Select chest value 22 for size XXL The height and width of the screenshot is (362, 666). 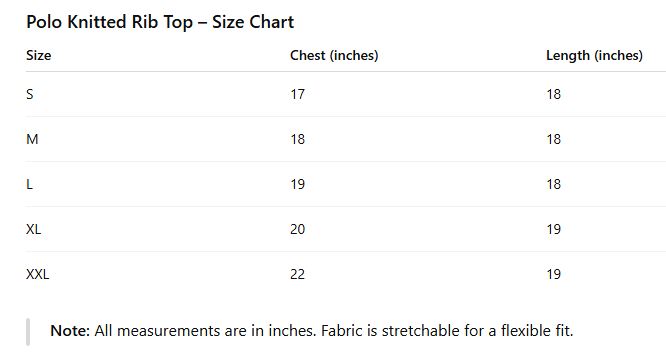point(297,274)
